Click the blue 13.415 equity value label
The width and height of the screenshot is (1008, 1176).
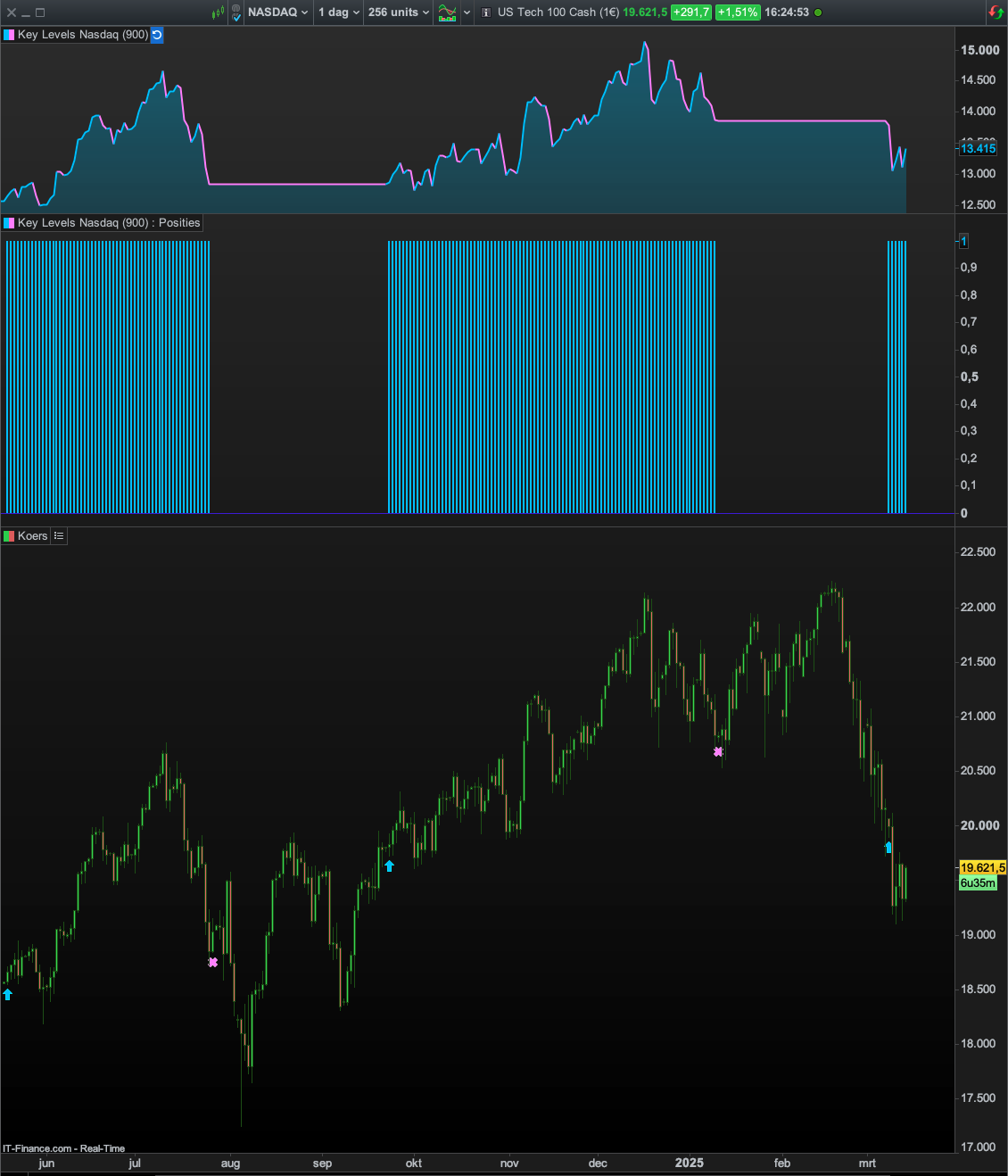pyautogui.click(x=978, y=149)
